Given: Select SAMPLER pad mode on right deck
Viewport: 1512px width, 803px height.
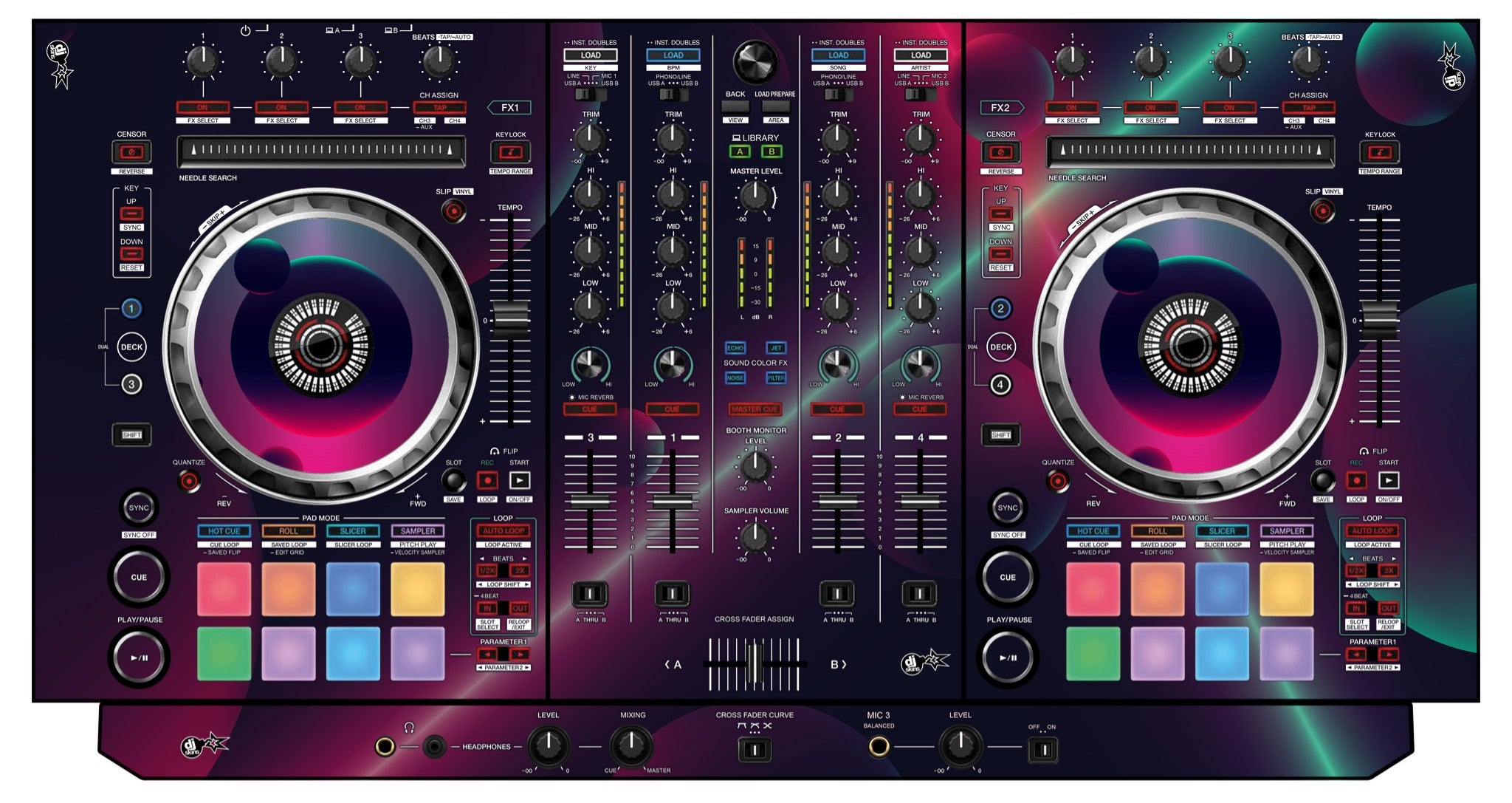Looking at the screenshot, I should coord(1287,531).
